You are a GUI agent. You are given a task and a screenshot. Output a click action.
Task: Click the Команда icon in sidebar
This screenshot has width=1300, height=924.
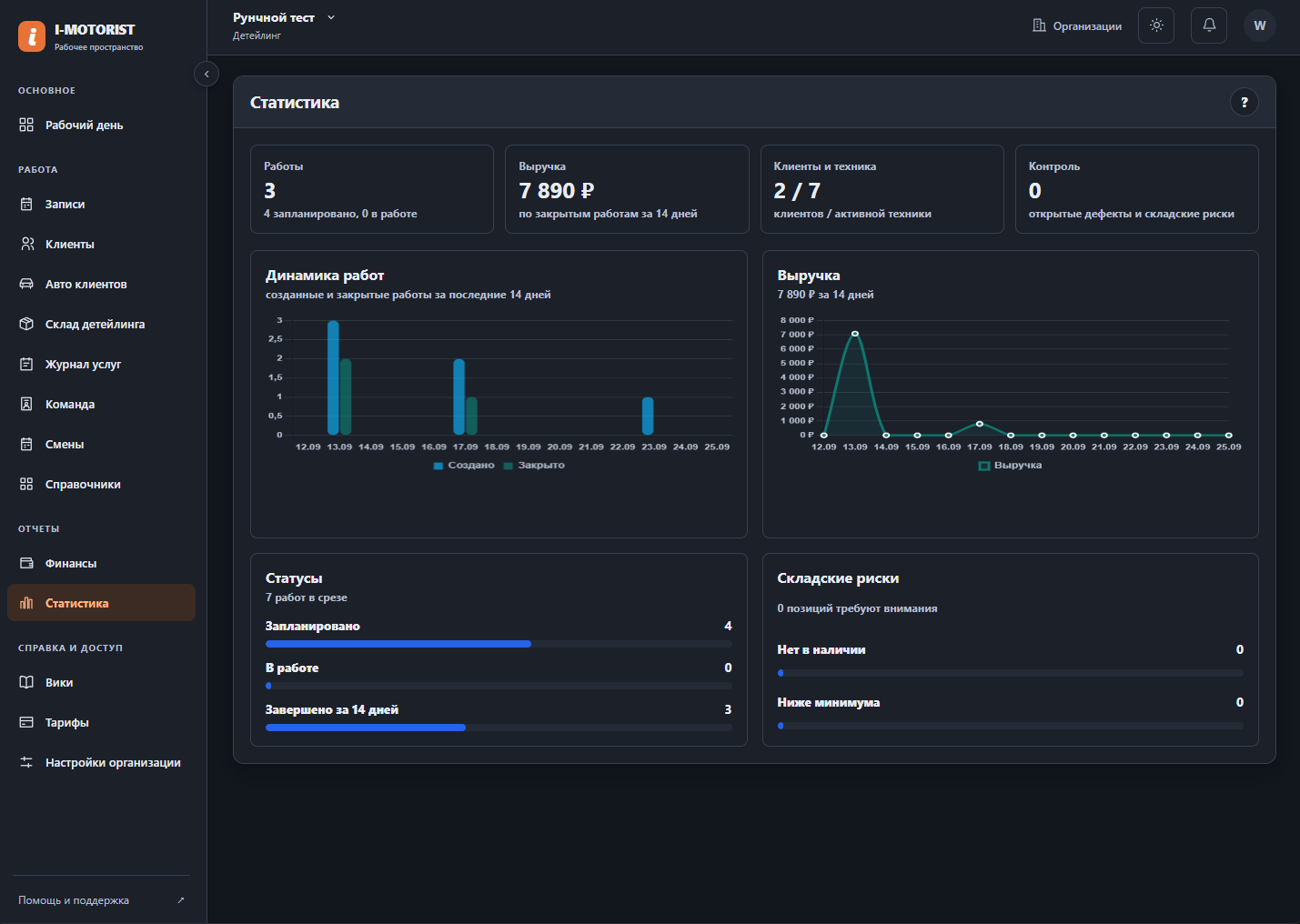(x=26, y=404)
